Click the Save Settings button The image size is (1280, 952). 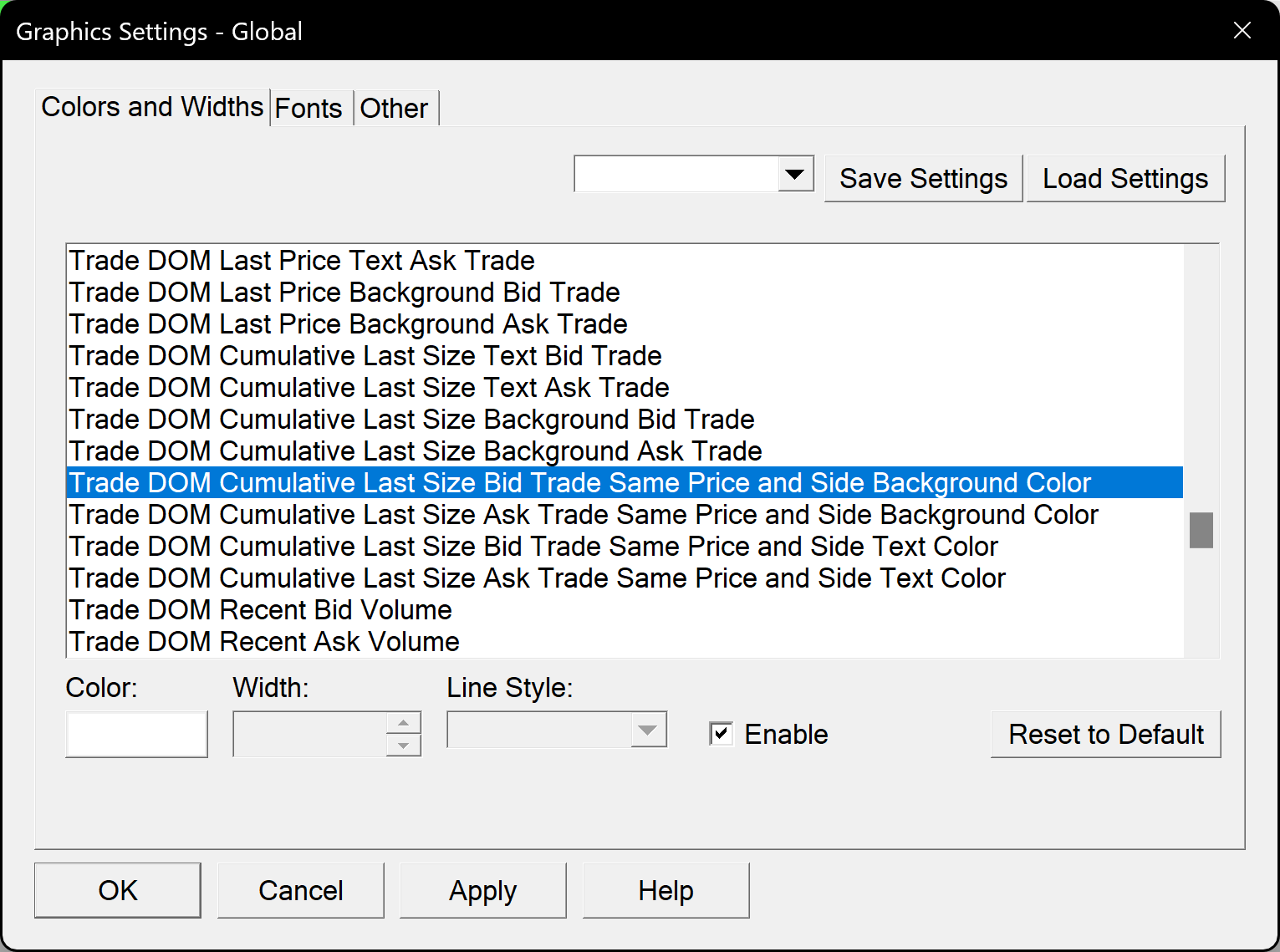(x=923, y=179)
